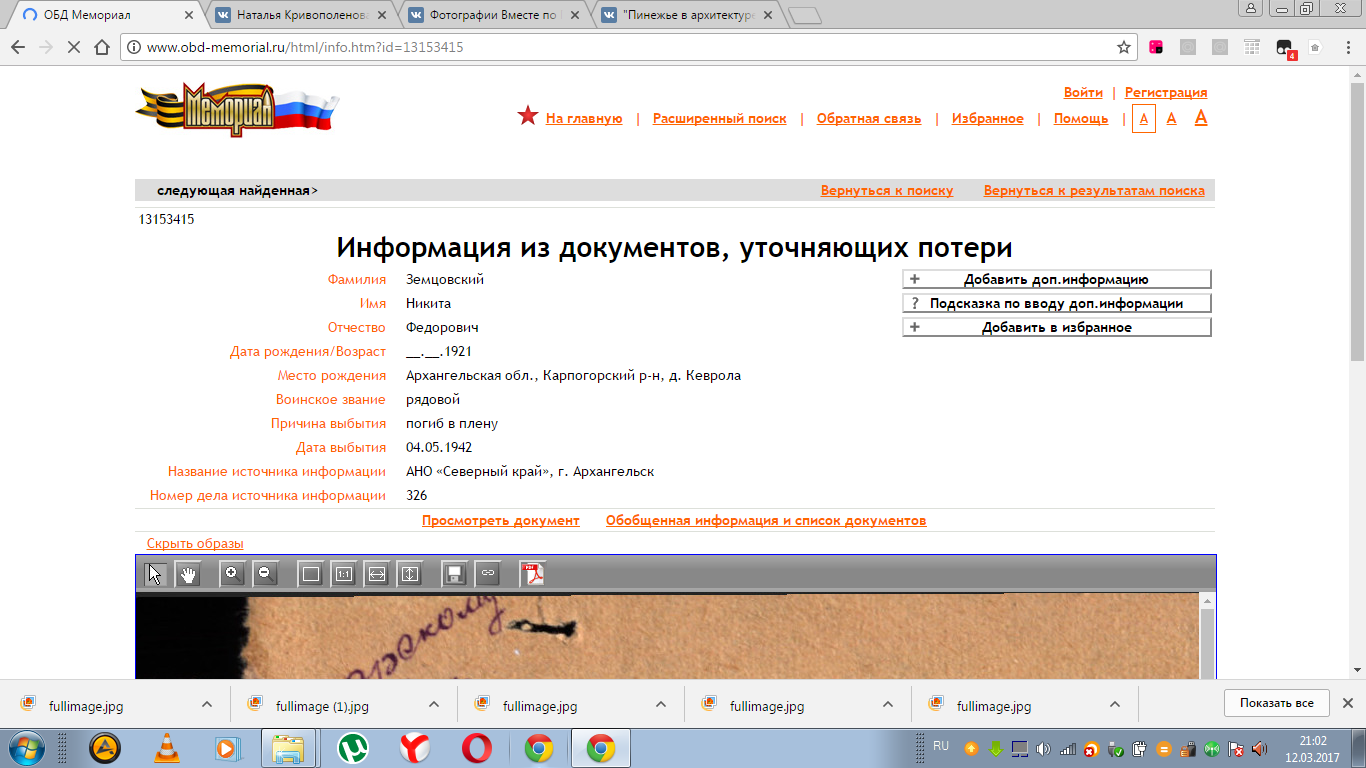Screen dimensions: 1366x768
Task: Expand the 'Добавить доп.информацию' panel
Action: pos(1057,280)
